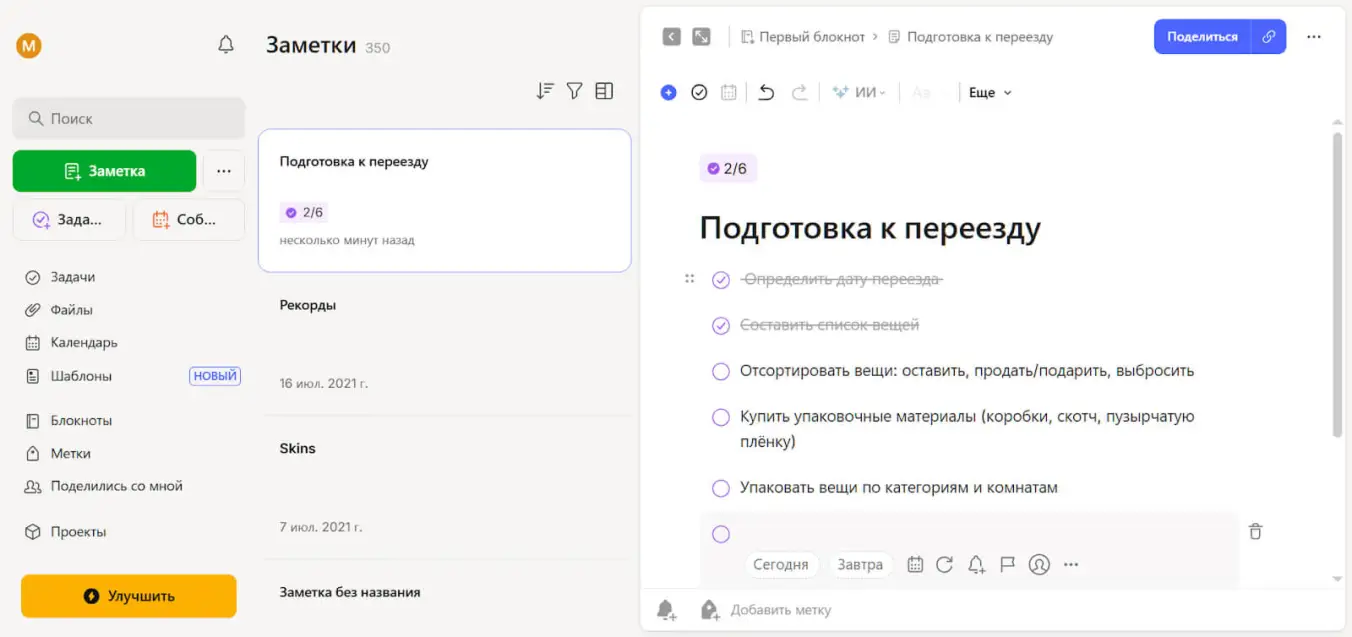Click the notifications bell icon

point(226,45)
